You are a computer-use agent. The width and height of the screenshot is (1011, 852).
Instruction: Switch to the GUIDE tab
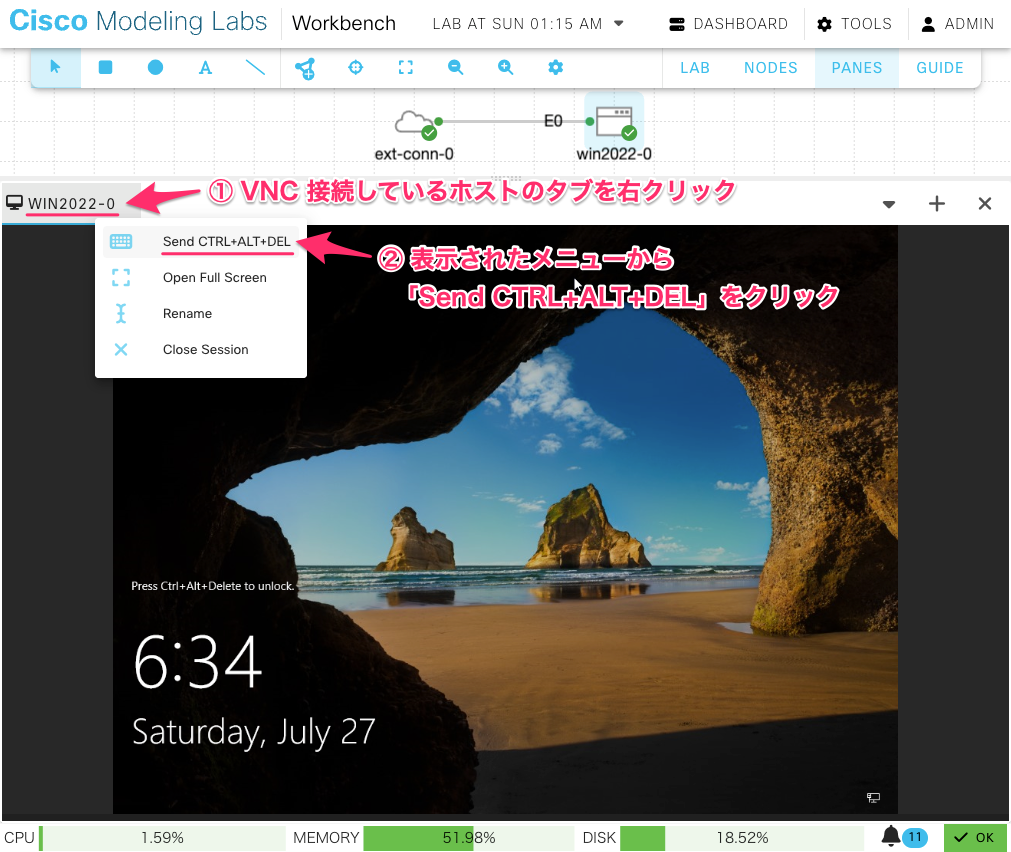point(940,68)
